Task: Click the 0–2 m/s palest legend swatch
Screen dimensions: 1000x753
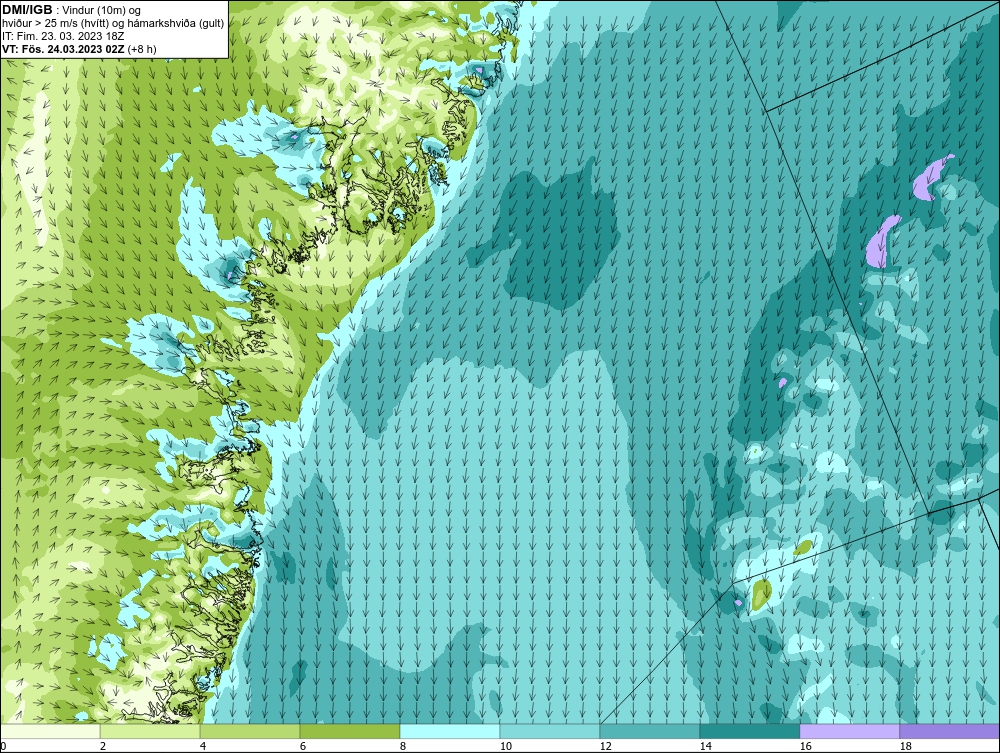Action: click(x=50, y=731)
